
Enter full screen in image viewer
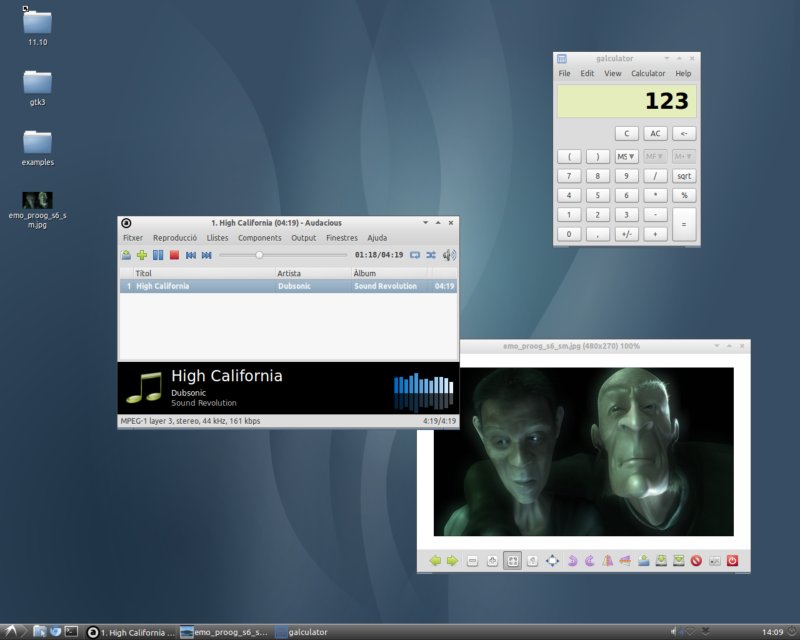[x=553, y=561]
